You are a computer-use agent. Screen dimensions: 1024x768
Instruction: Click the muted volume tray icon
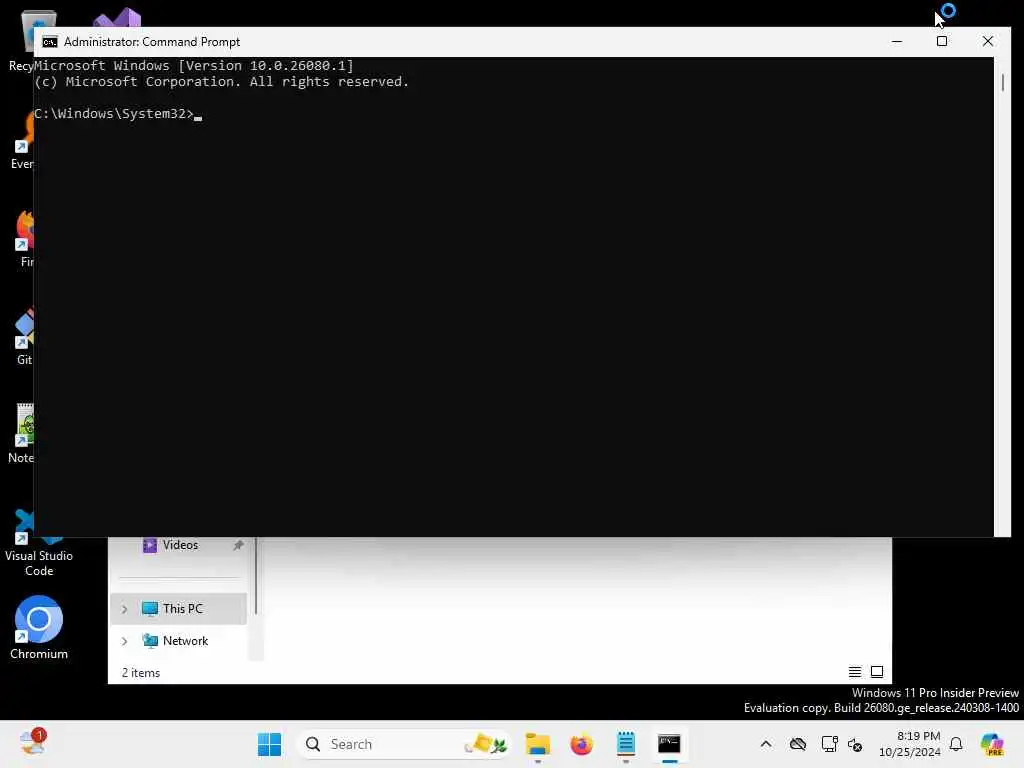pyautogui.click(x=855, y=744)
